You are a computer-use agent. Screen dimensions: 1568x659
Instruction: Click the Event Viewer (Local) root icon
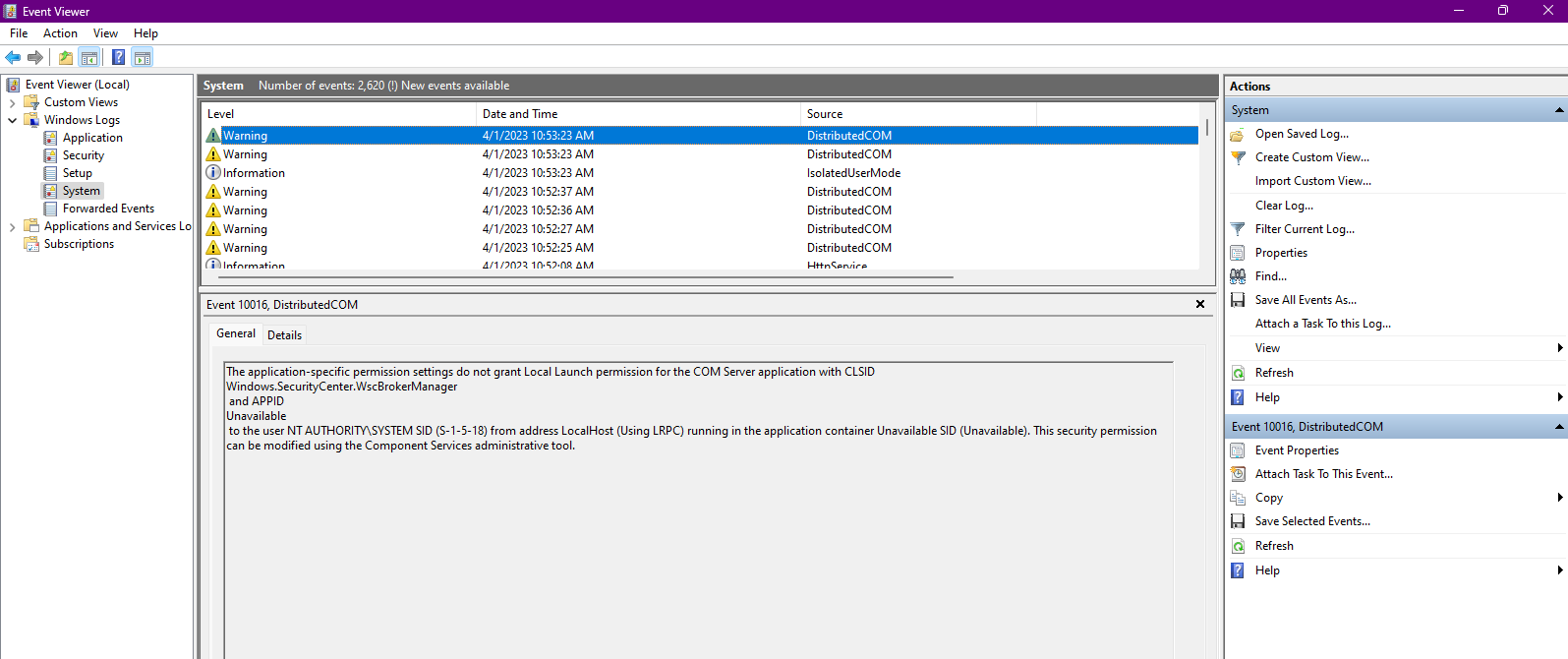(14, 85)
